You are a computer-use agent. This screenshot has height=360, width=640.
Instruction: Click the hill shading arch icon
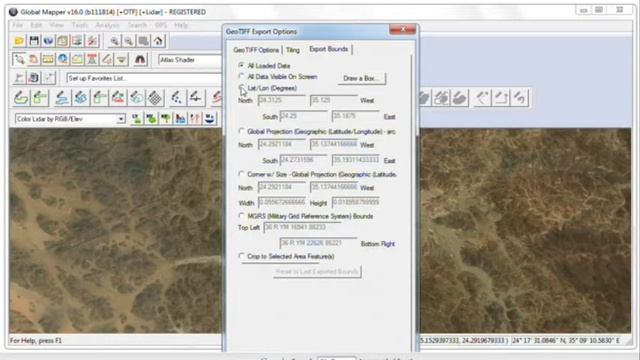point(140,60)
